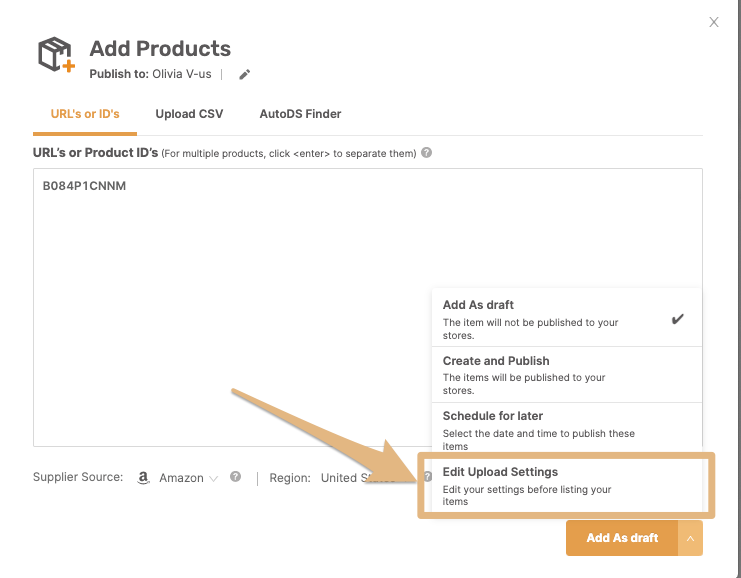Click inside the product ID text area
The width and height of the screenshot is (741, 578).
point(368,307)
